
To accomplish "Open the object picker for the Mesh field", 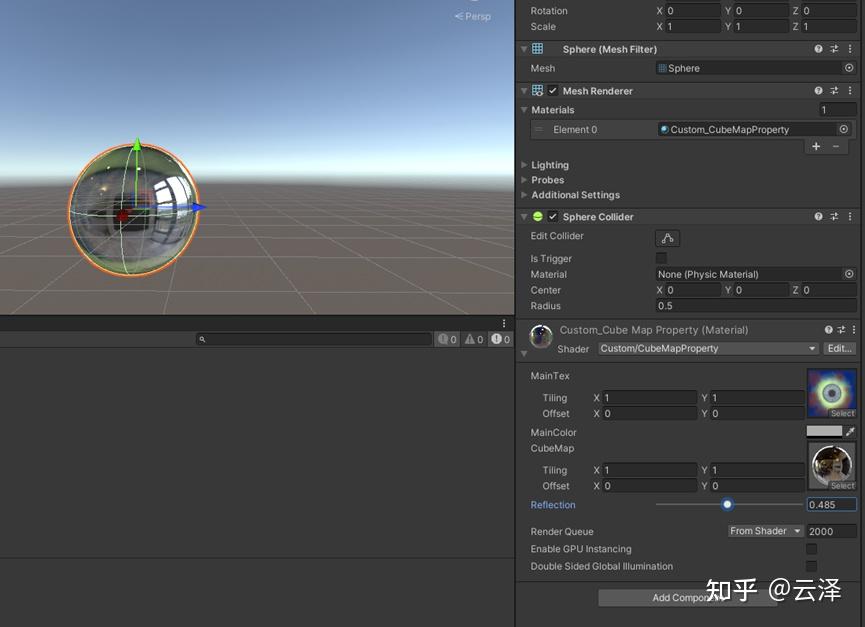I will (849, 68).
